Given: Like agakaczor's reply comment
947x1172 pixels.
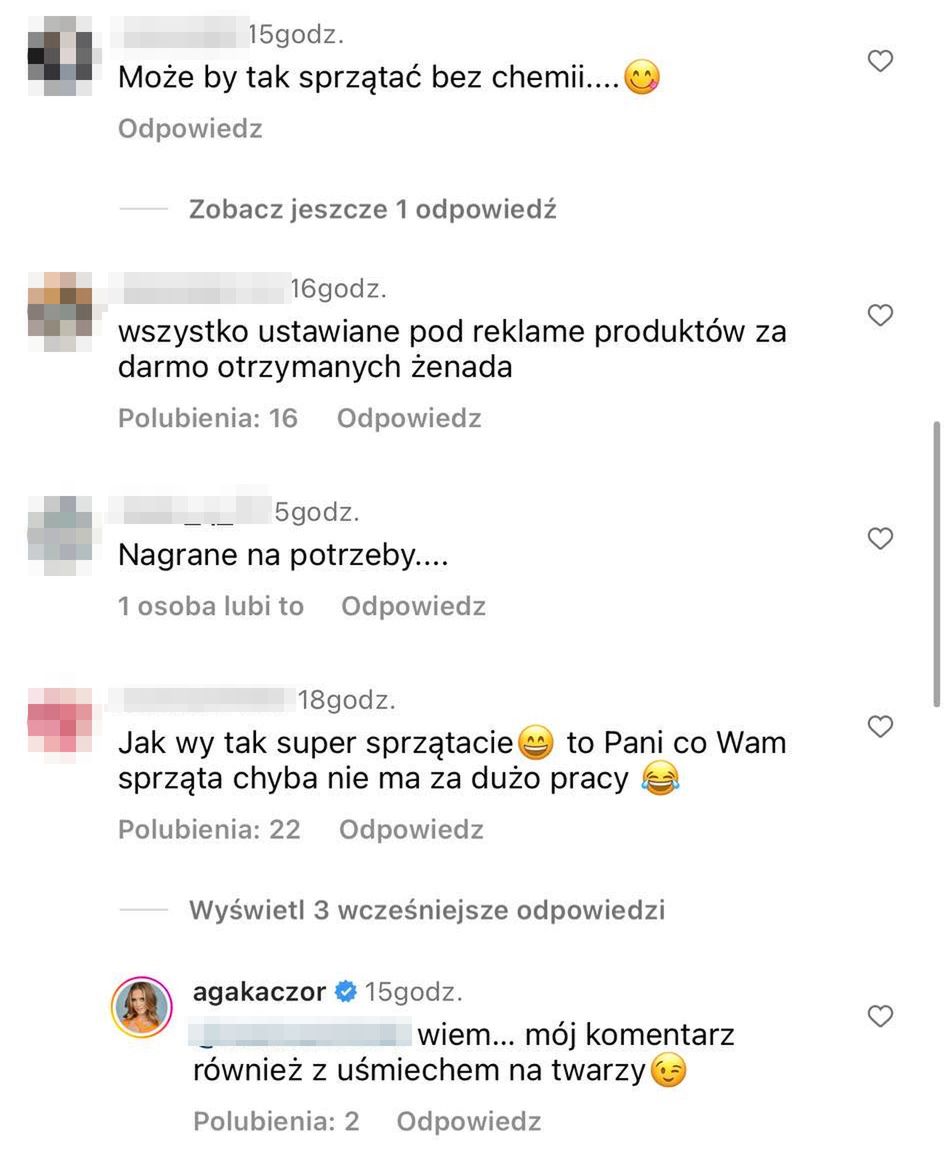Looking at the screenshot, I should click(x=880, y=1016).
